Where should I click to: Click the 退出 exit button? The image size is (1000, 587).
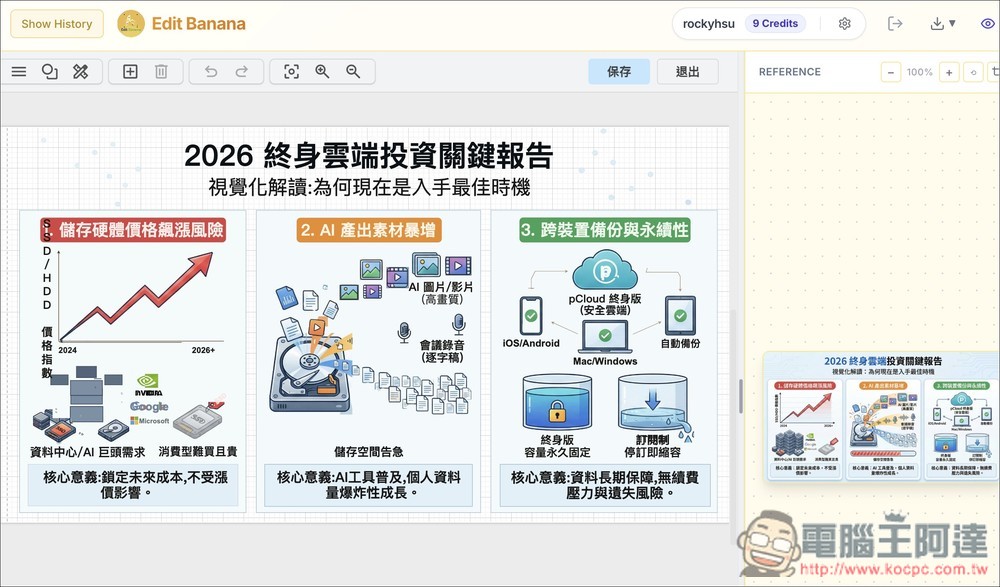pyautogui.click(x=687, y=71)
